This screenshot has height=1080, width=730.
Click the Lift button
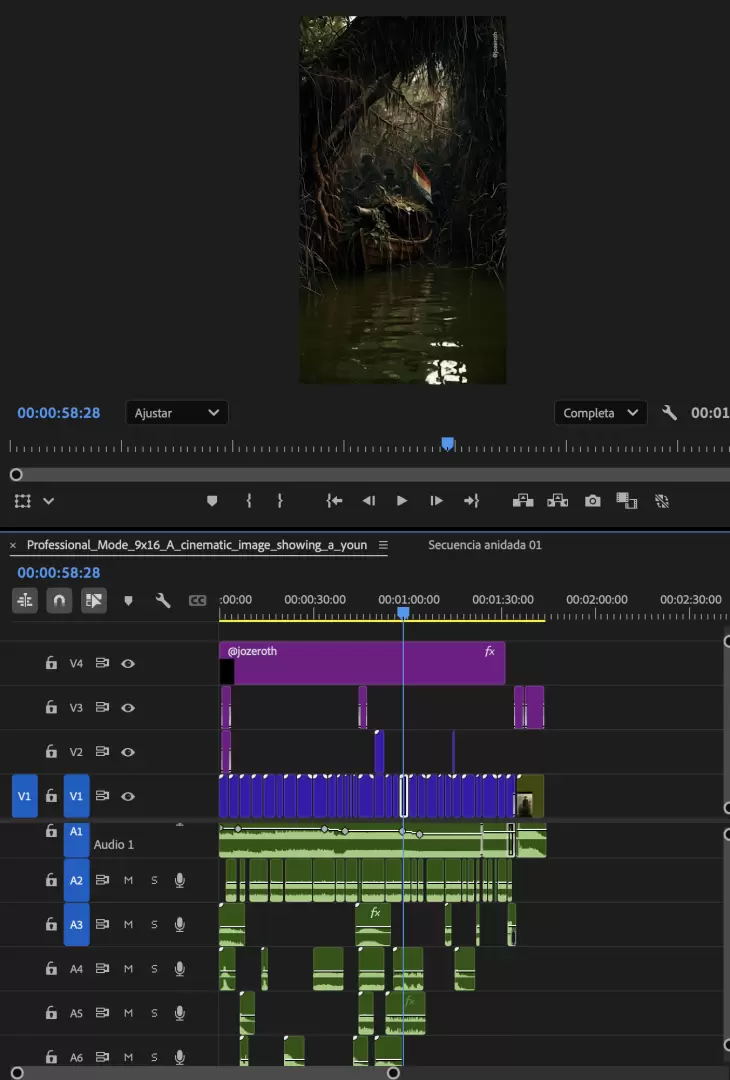(x=523, y=501)
